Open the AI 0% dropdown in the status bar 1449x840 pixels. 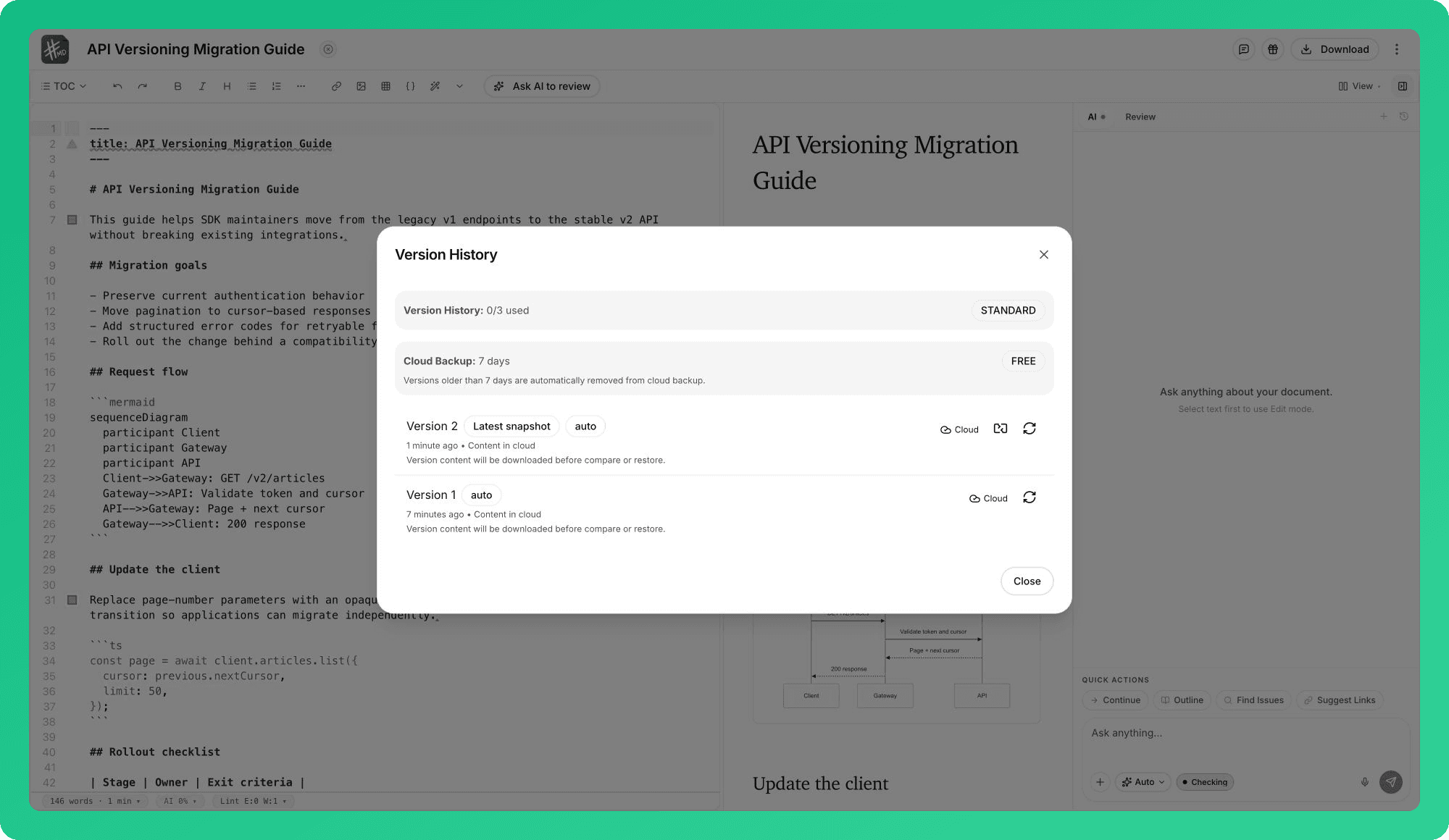[x=180, y=801]
